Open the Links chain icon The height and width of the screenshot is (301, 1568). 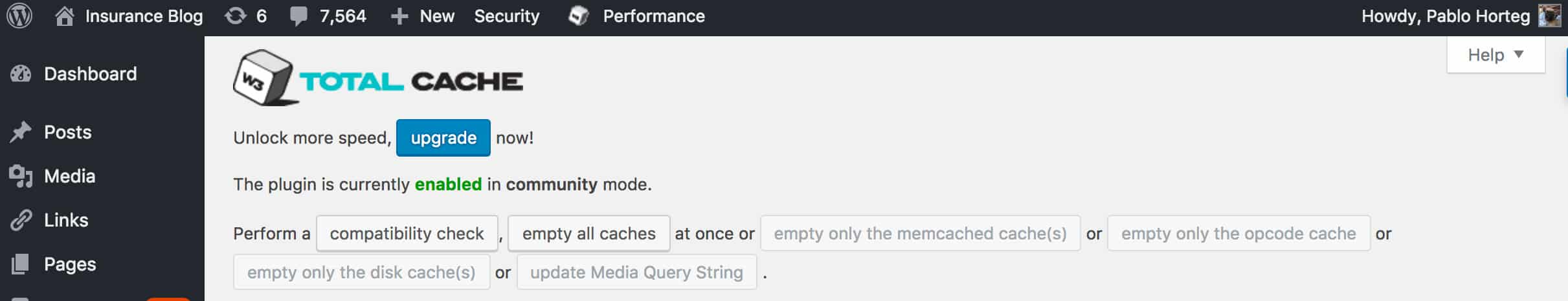pos(21,220)
